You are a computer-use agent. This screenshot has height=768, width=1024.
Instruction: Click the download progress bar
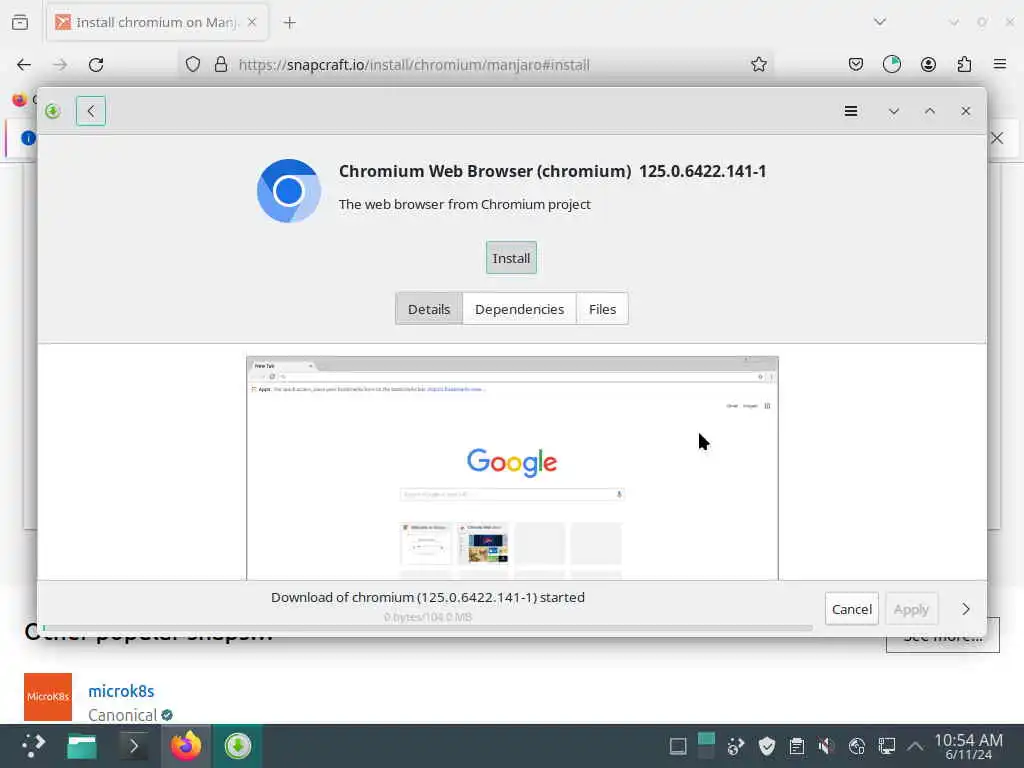[428, 628]
